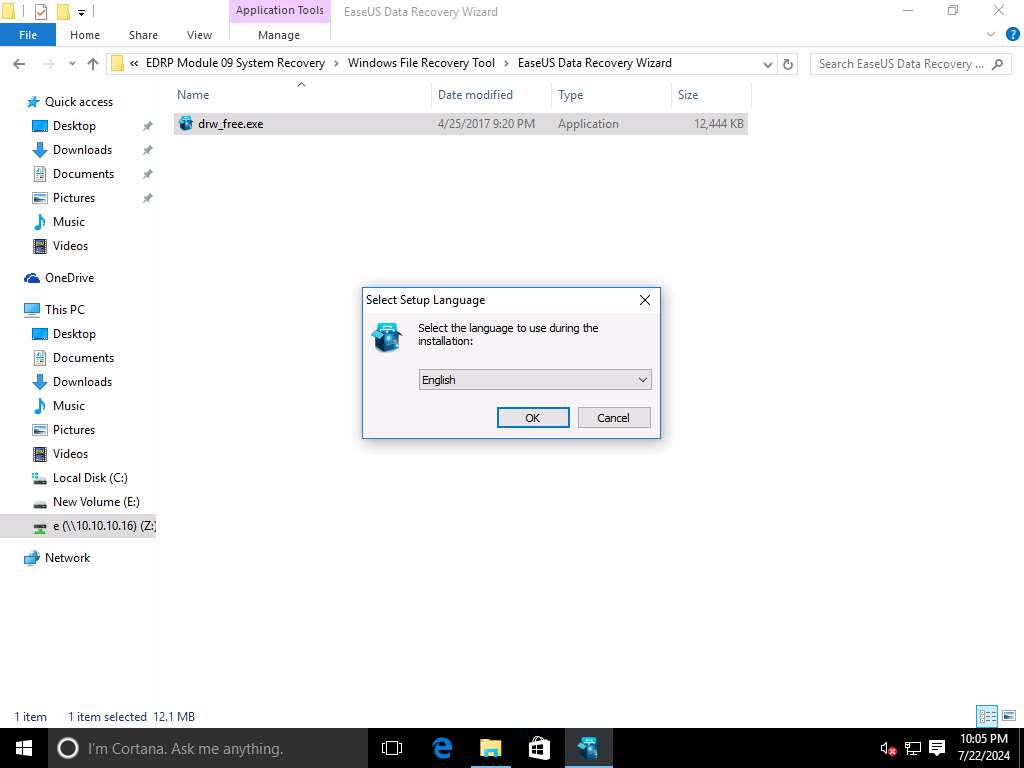Select the drw_free.exe file
Viewport: 1024px width, 768px height.
coord(460,123)
